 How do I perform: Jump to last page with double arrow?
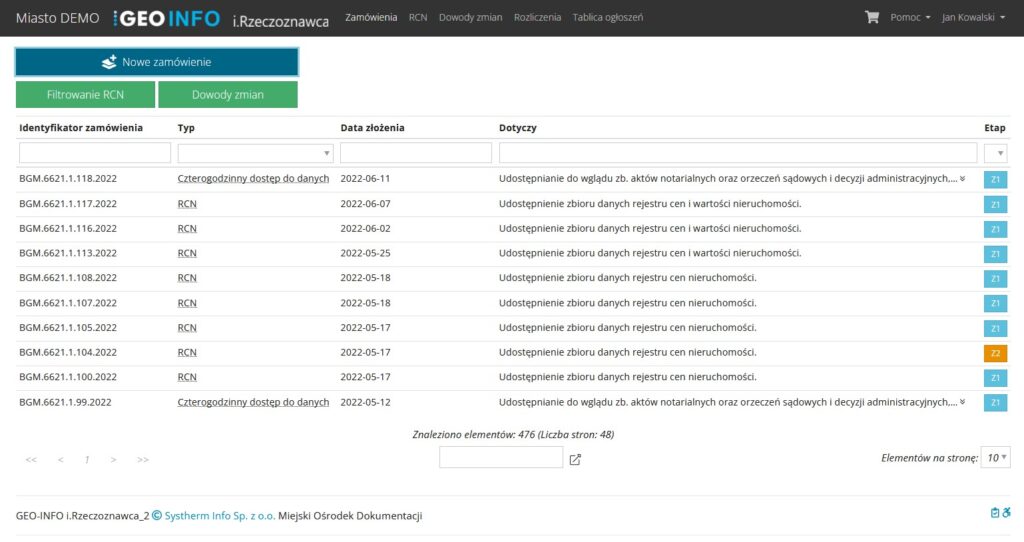[x=143, y=459]
